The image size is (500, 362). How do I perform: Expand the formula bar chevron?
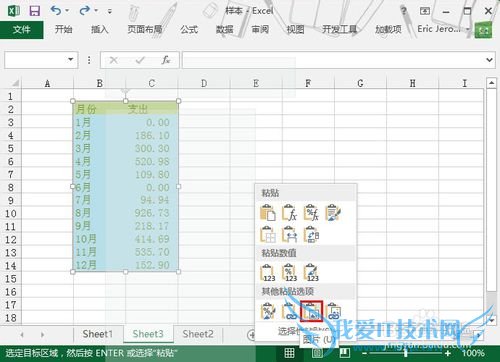[489, 60]
